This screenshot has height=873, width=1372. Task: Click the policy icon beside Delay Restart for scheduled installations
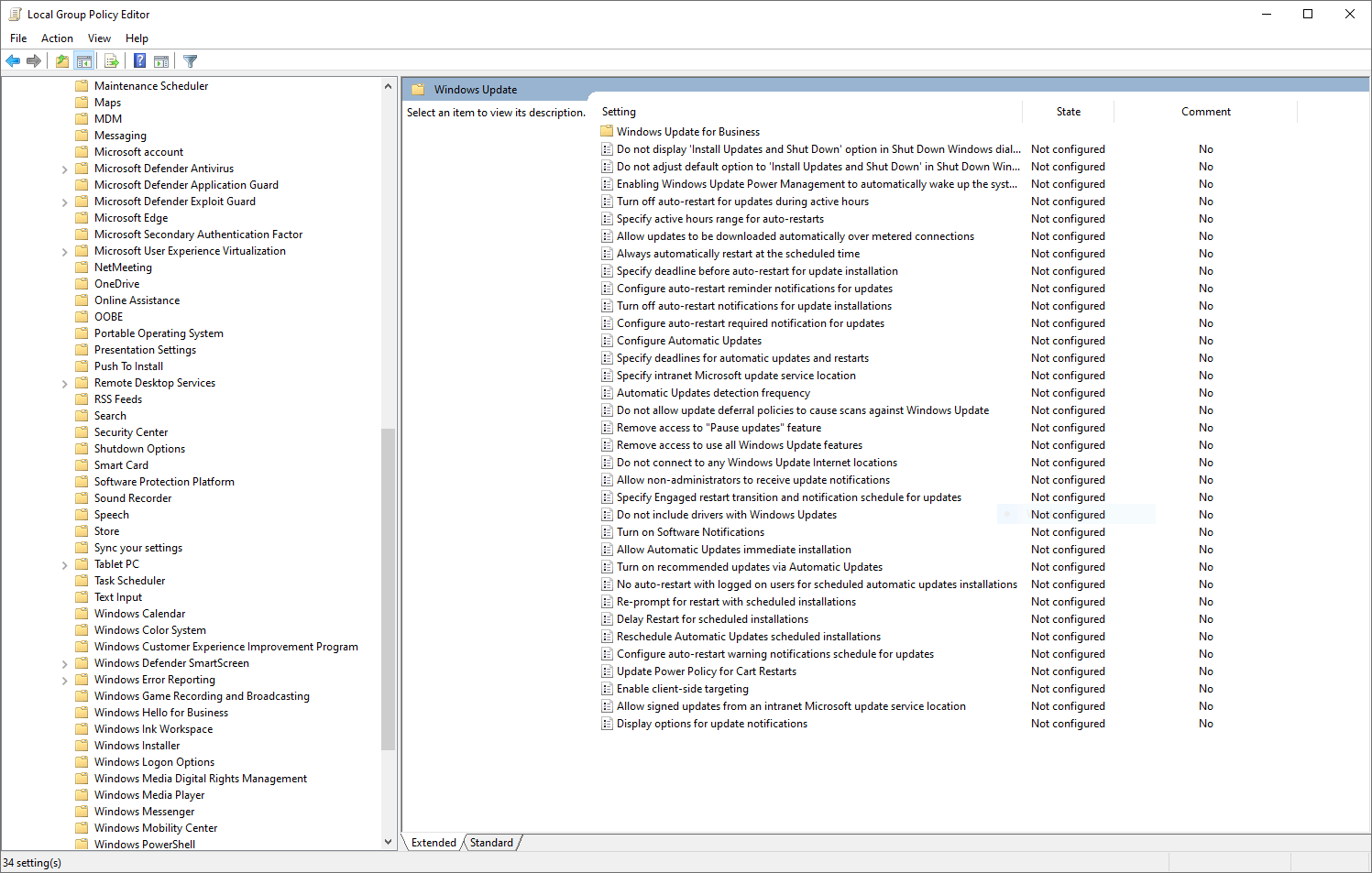pyautogui.click(x=607, y=619)
